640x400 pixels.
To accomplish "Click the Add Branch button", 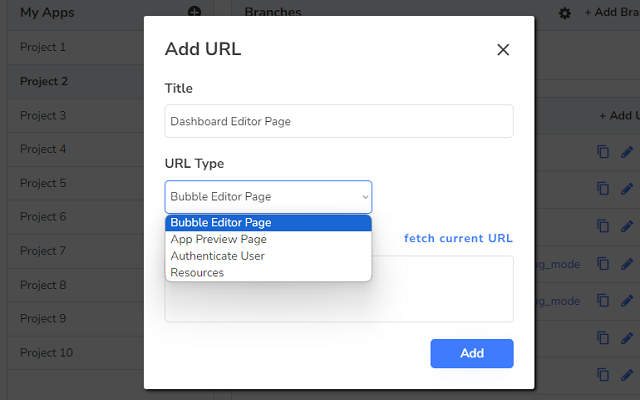I will 612,13.
